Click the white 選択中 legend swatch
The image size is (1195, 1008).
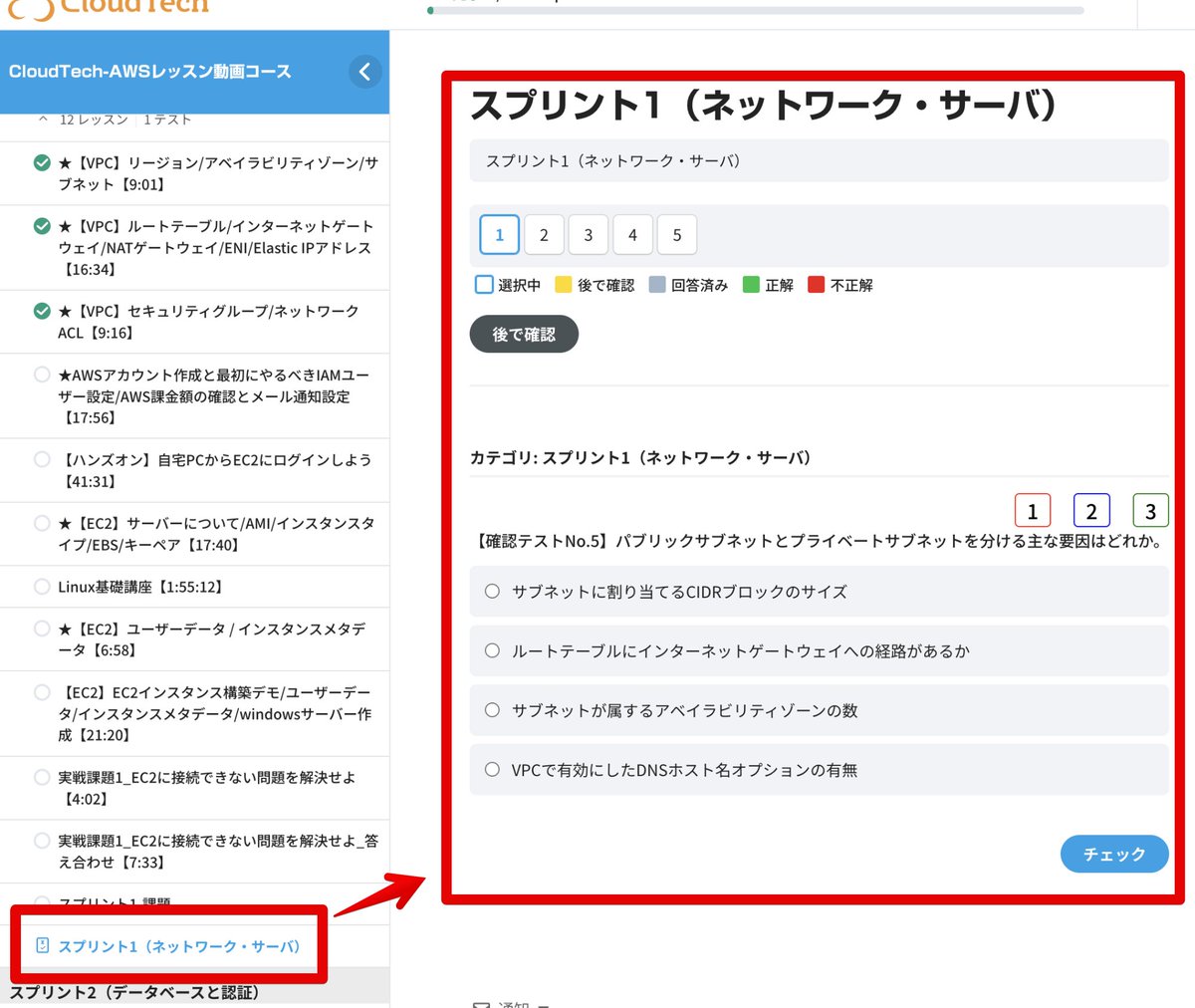tap(484, 285)
